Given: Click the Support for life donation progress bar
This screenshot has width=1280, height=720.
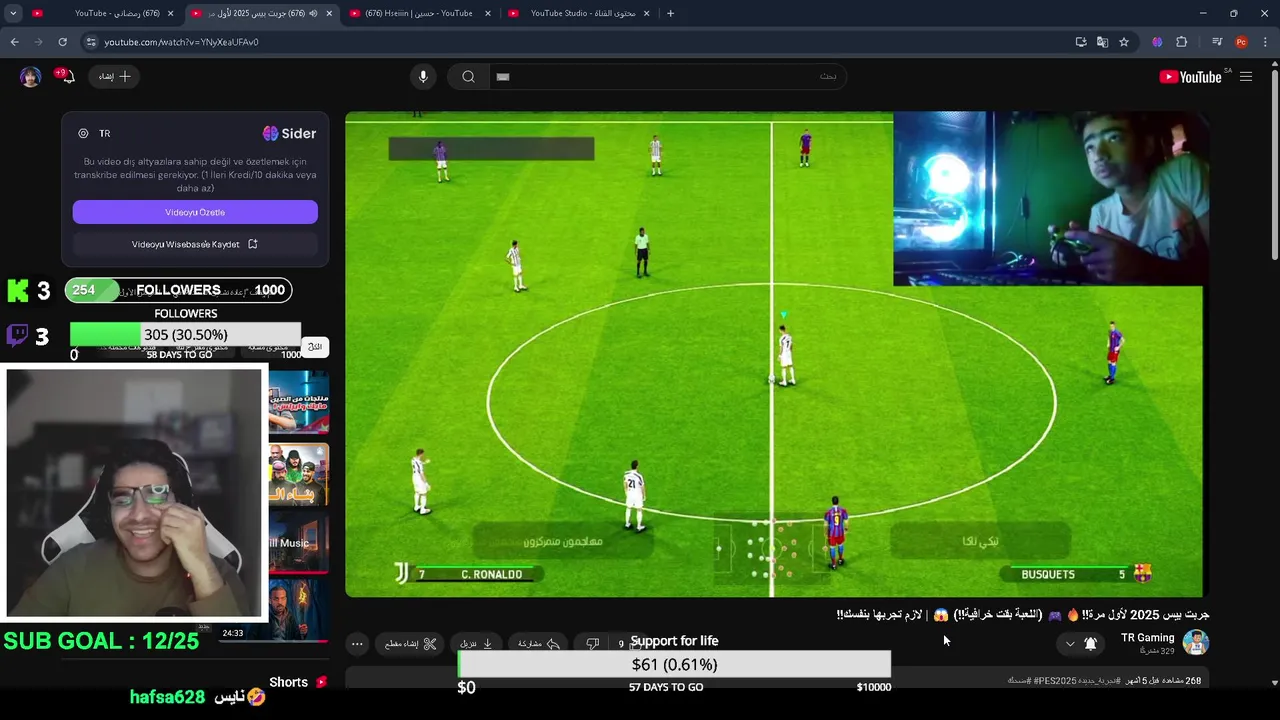Looking at the screenshot, I should pos(674,664).
